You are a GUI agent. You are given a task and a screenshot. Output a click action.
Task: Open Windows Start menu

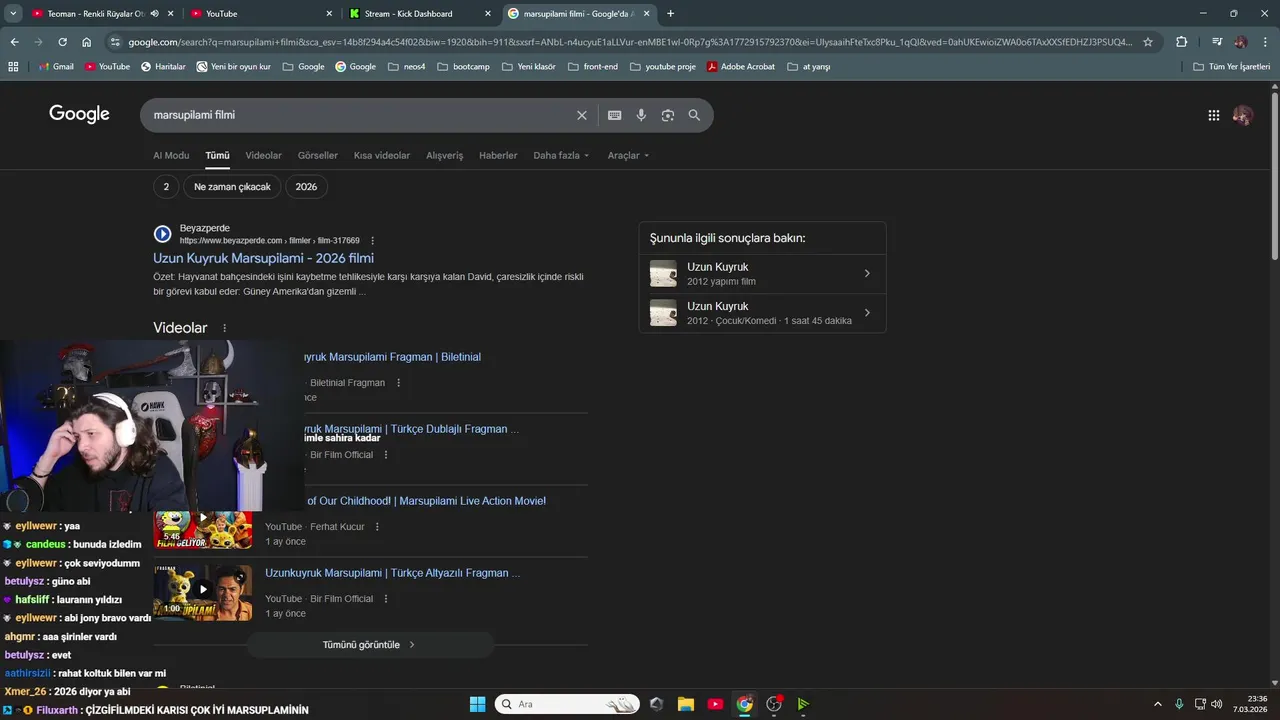pos(477,704)
